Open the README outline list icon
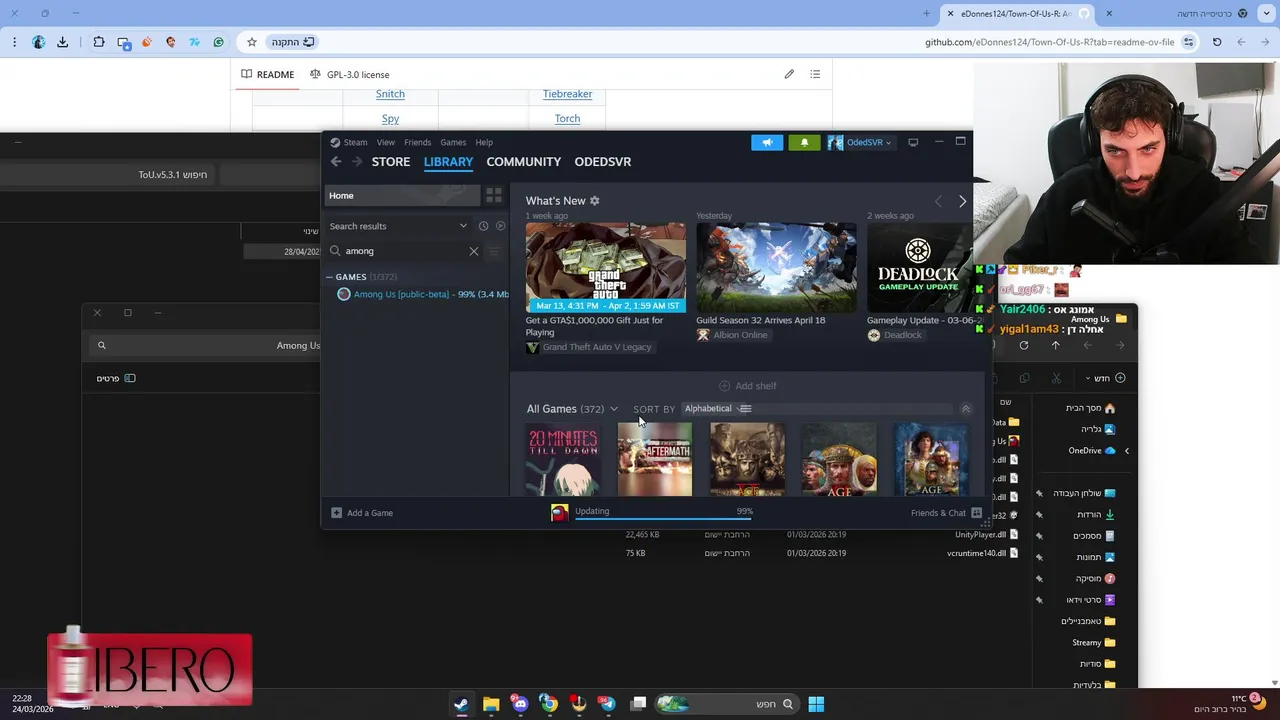The image size is (1280, 720). pyautogui.click(x=815, y=74)
